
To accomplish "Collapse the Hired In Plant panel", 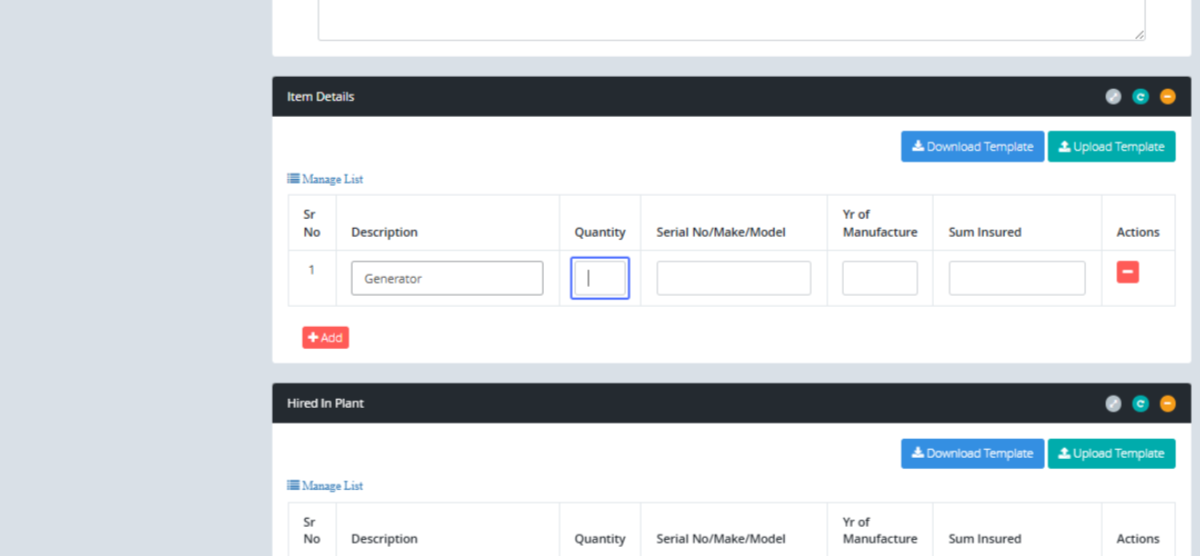I will 1167,404.
